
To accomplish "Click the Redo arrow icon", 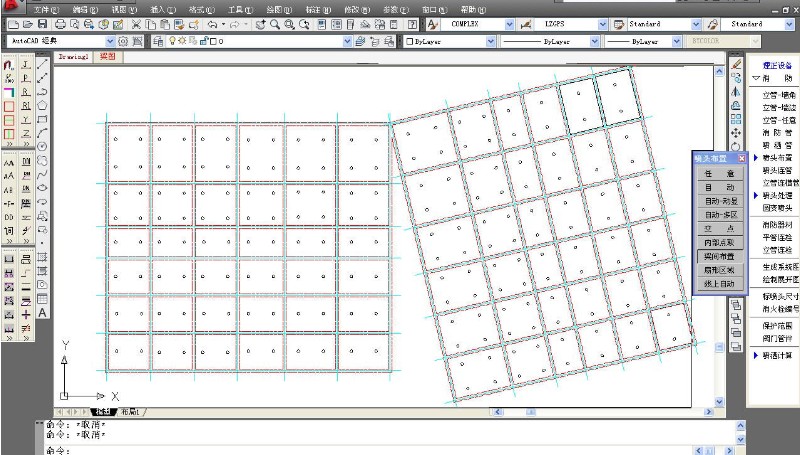I will (235, 24).
